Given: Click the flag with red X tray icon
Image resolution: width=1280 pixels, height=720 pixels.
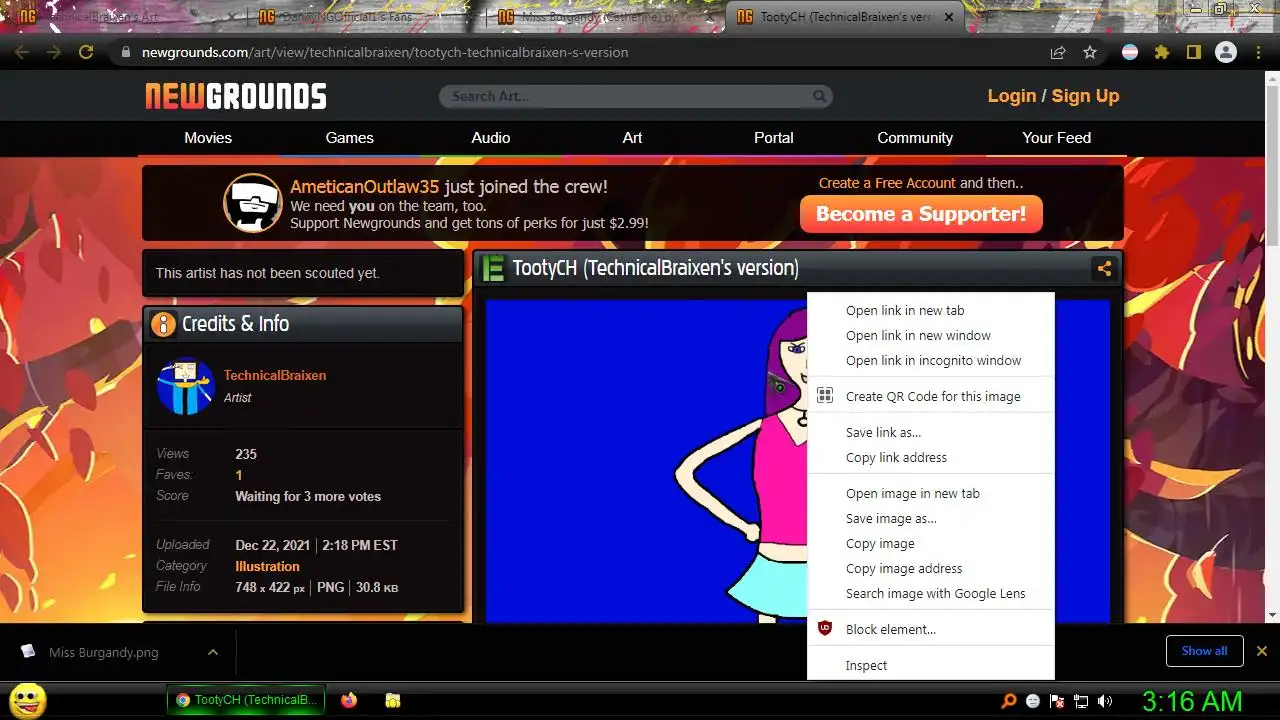Looking at the screenshot, I should 1057,701.
